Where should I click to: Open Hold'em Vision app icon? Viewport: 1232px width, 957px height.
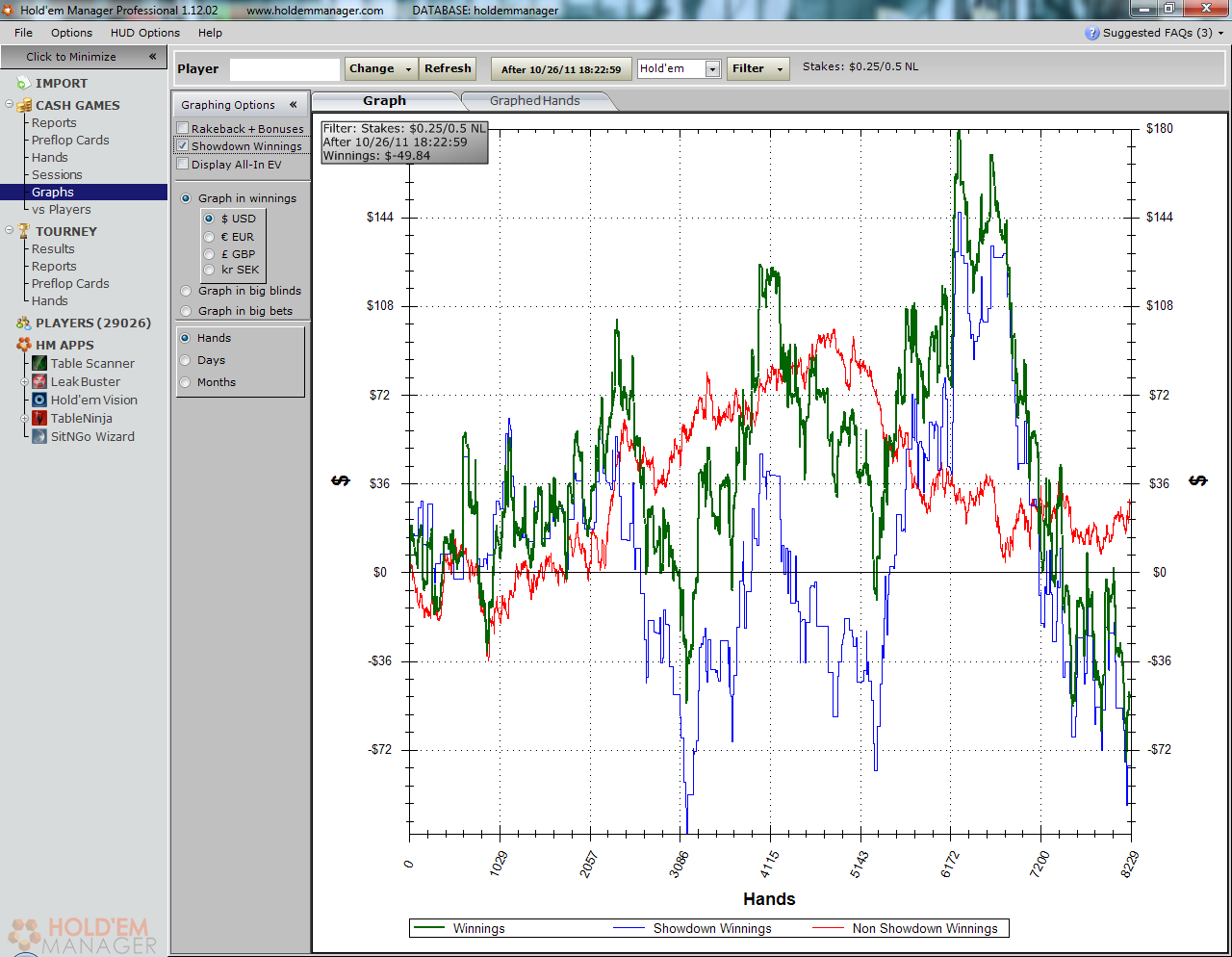point(39,400)
